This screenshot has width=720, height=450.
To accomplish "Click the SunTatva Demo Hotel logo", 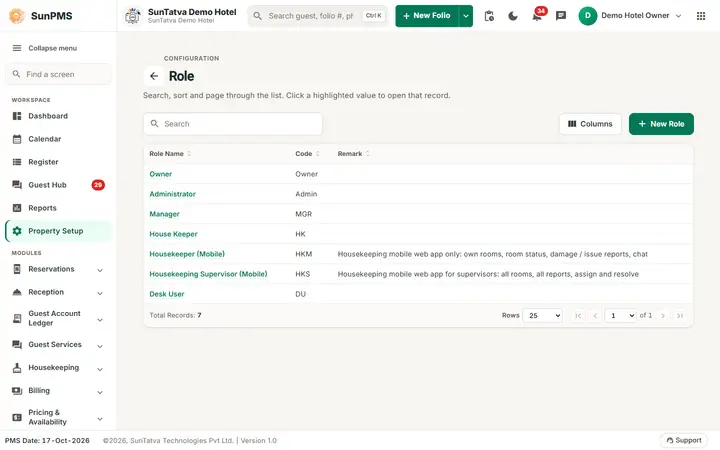I will (x=133, y=16).
